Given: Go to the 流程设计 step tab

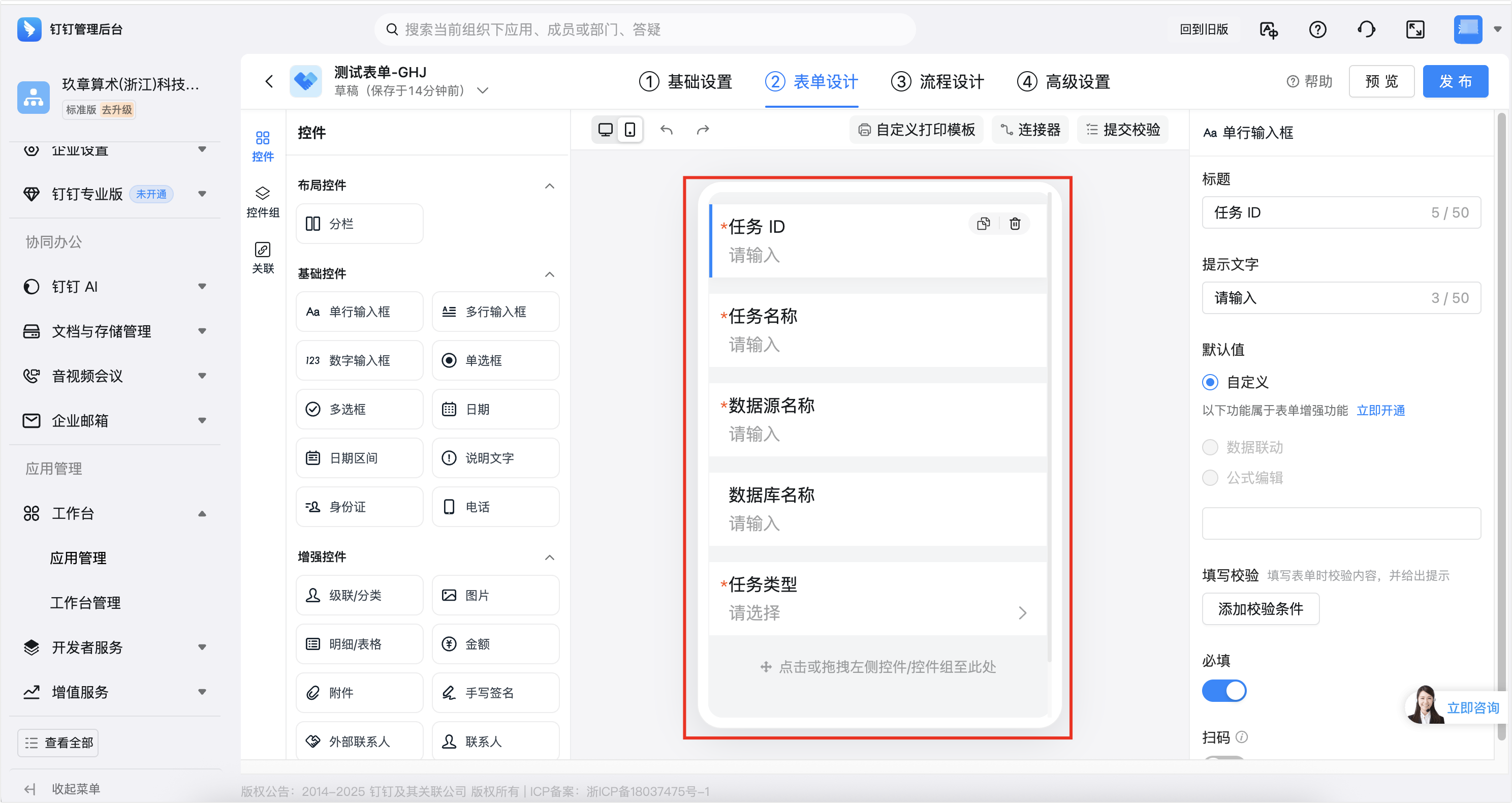Looking at the screenshot, I should [x=937, y=82].
